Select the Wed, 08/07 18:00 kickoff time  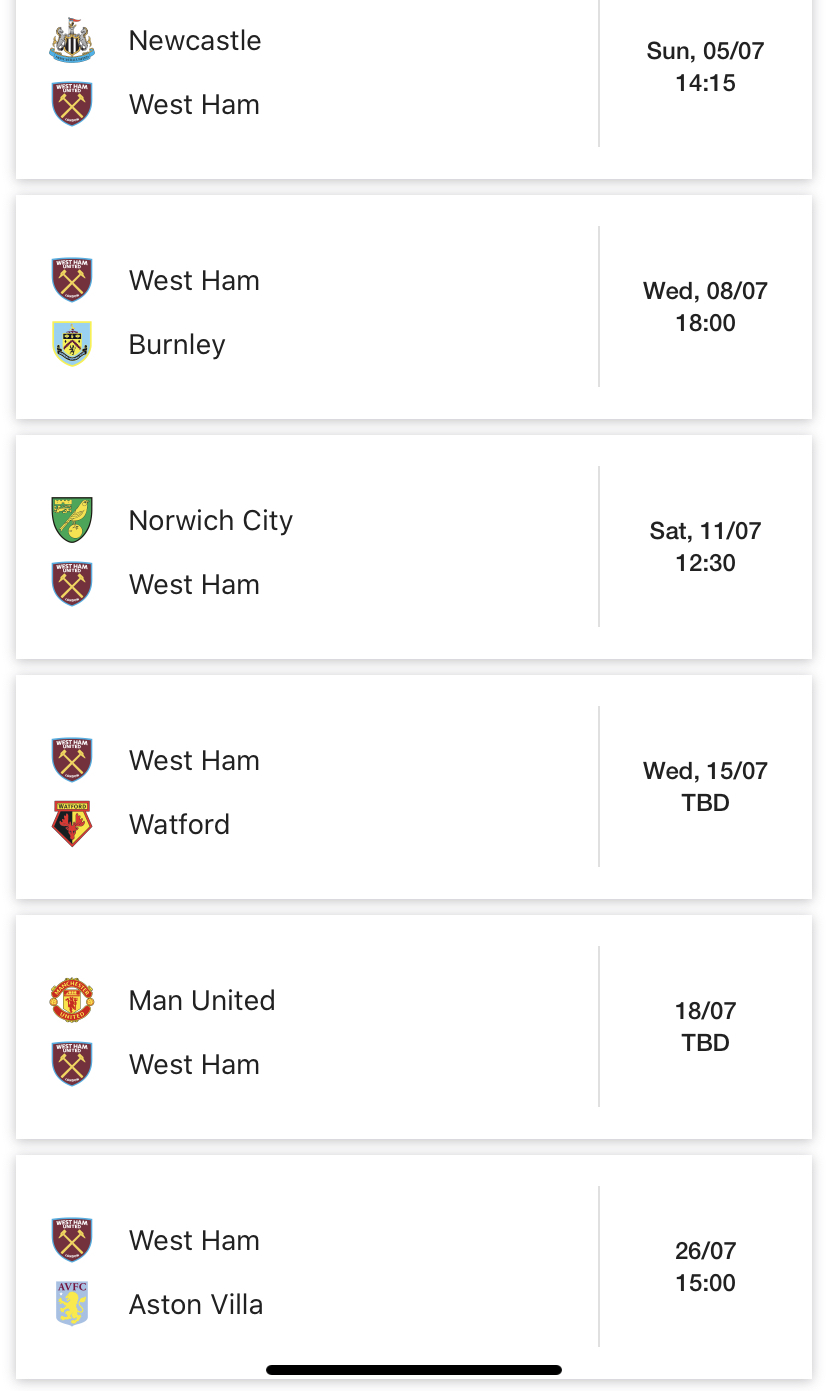(x=706, y=307)
